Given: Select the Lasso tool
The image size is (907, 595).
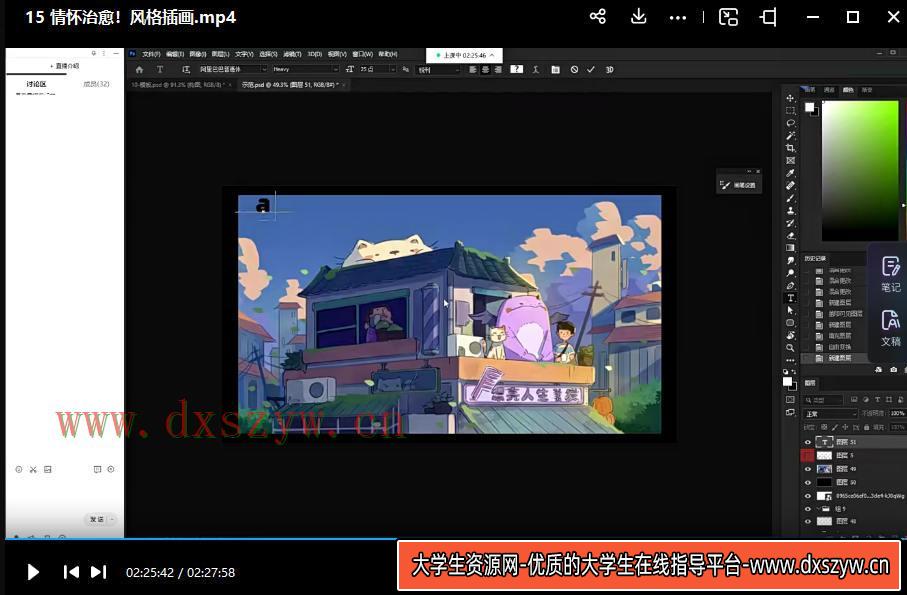Looking at the screenshot, I should point(790,123).
